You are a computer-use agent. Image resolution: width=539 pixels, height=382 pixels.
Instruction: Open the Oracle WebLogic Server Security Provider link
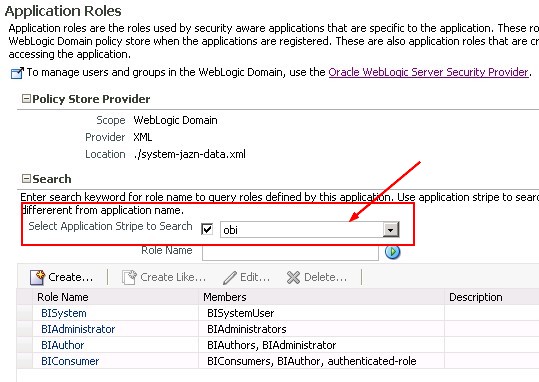428,72
